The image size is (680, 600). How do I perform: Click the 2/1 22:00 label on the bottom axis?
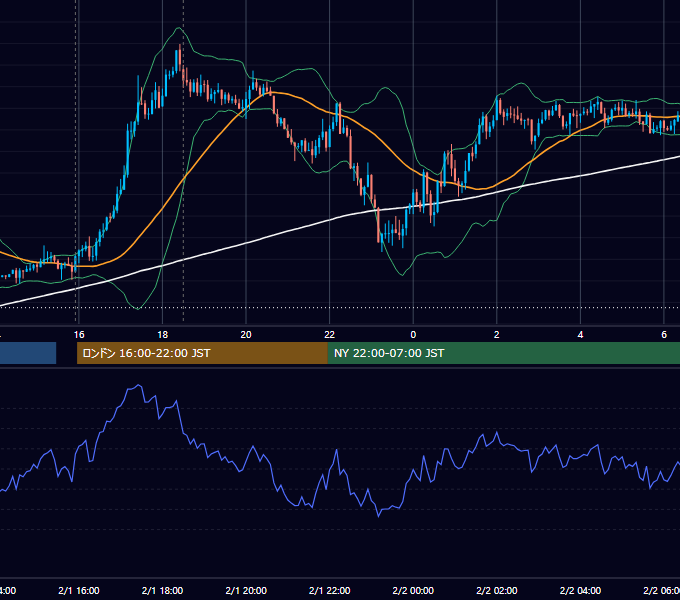330,590
